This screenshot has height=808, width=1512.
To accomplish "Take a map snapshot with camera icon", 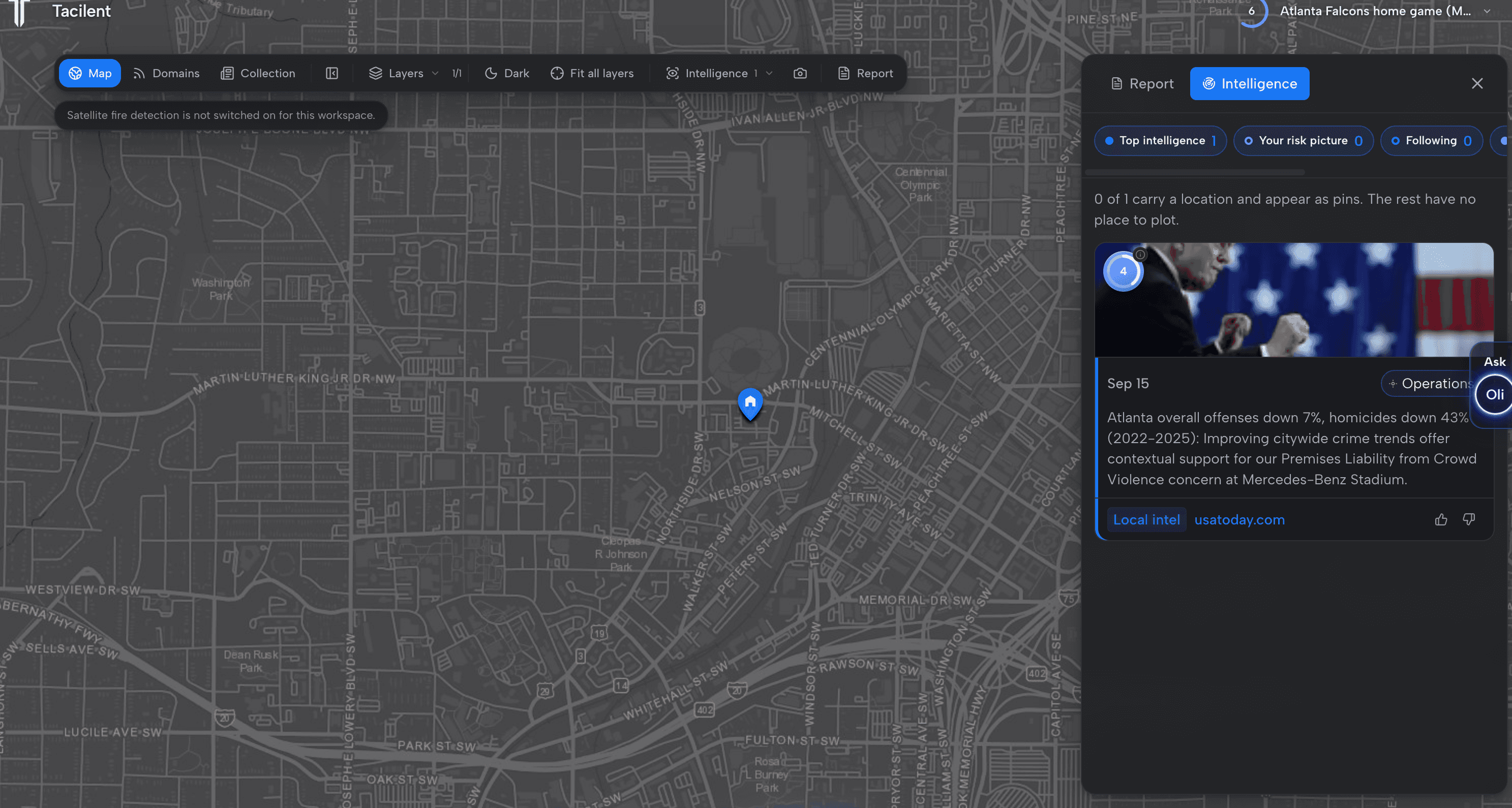I will point(800,73).
